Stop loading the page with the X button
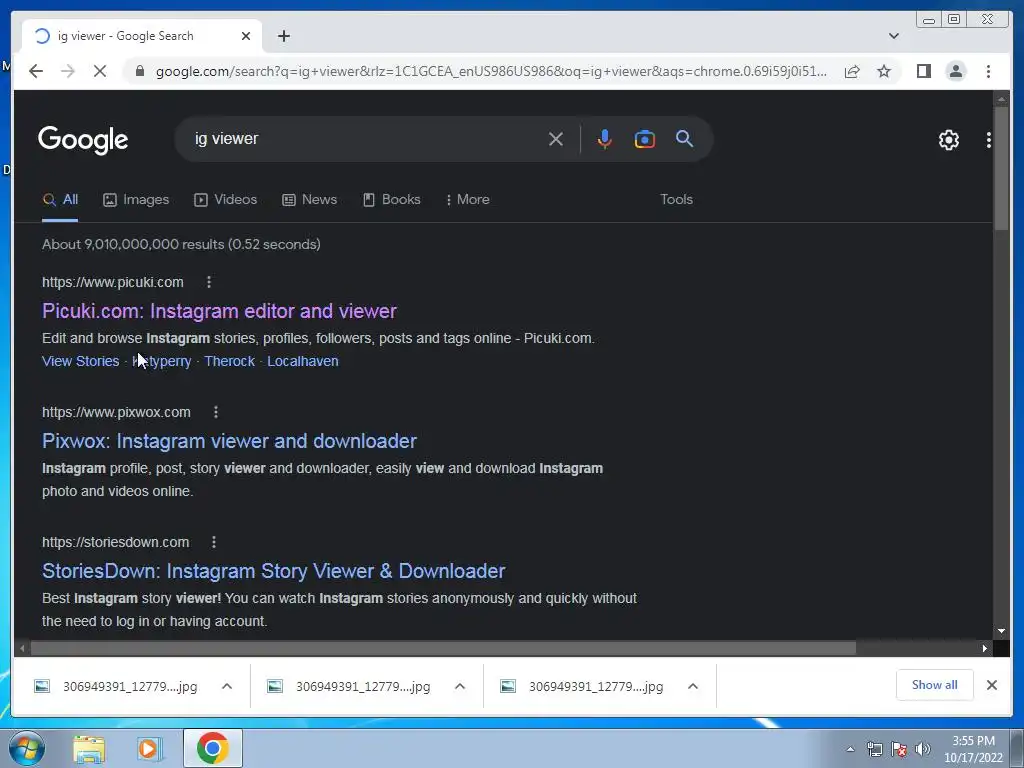The image size is (1024, 768). pos(100,71)
